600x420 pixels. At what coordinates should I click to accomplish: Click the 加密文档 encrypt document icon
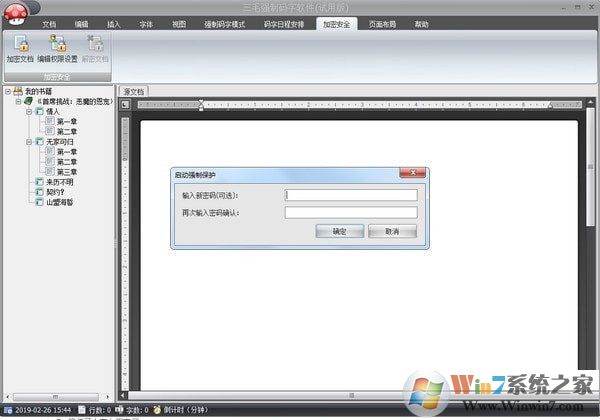pyautogui.click(x=21, y=43)
